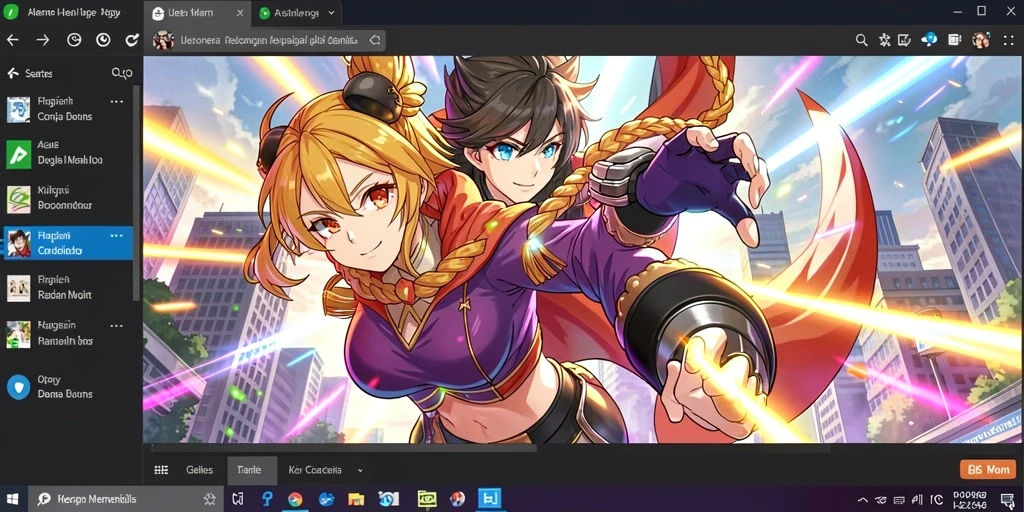Click the grid view icon in bottom bar
This screenshot has width=1024, height=512.
coord(161,470)
